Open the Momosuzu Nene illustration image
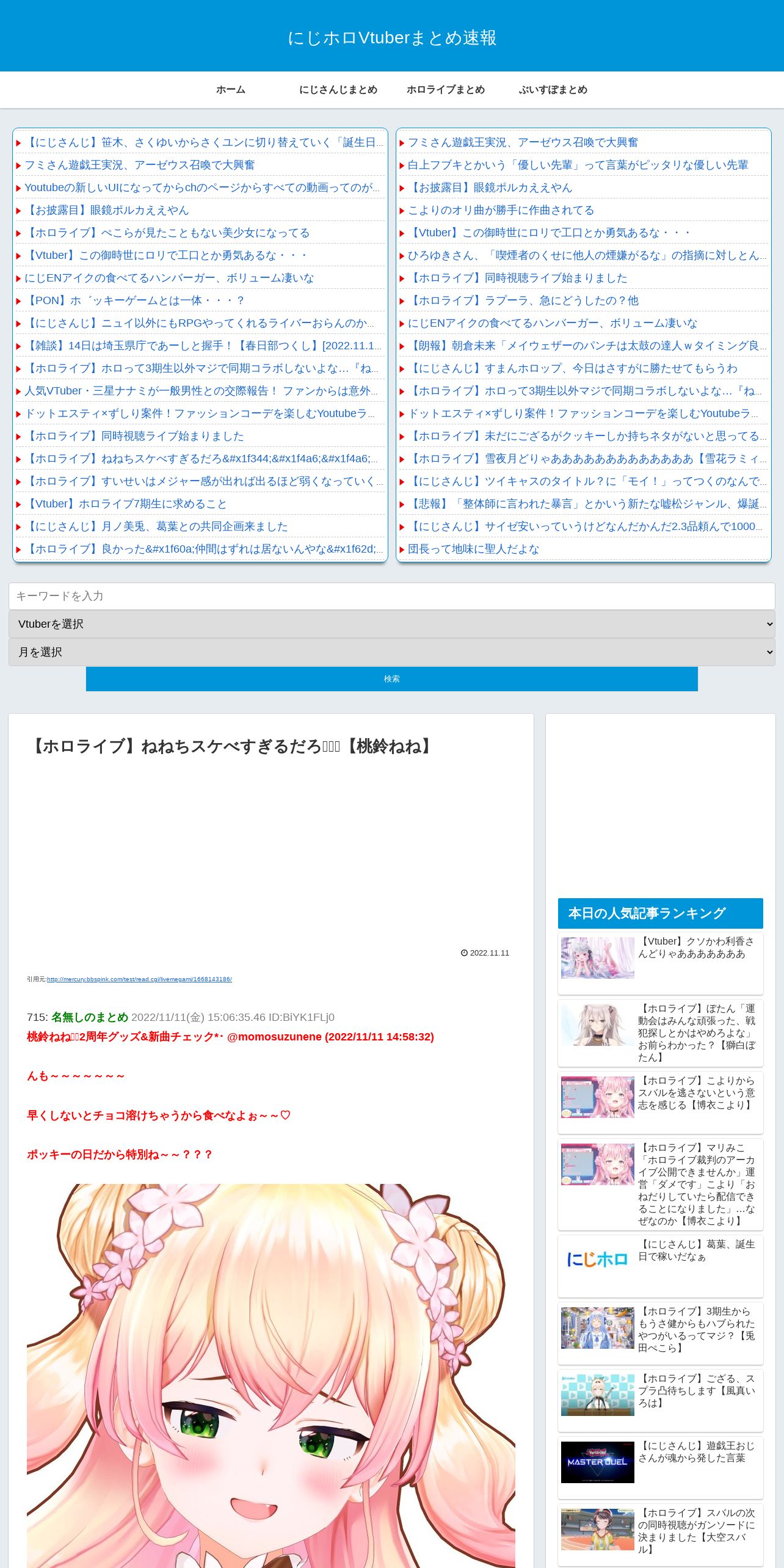The width and height of the screenshot is (784, 1568). tap(271, 1376)
